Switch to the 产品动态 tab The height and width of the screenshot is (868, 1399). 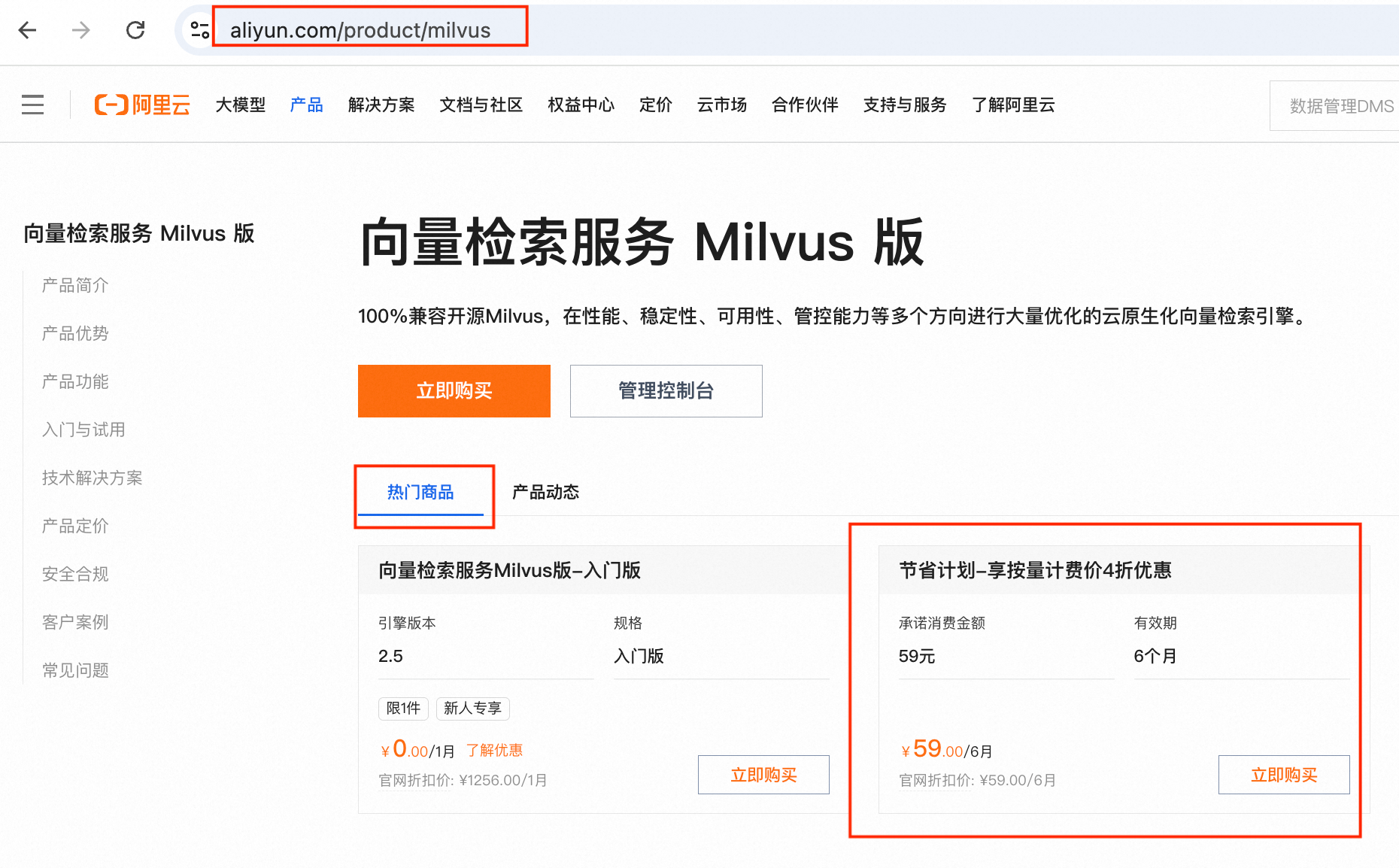click(x=546, y=493)
